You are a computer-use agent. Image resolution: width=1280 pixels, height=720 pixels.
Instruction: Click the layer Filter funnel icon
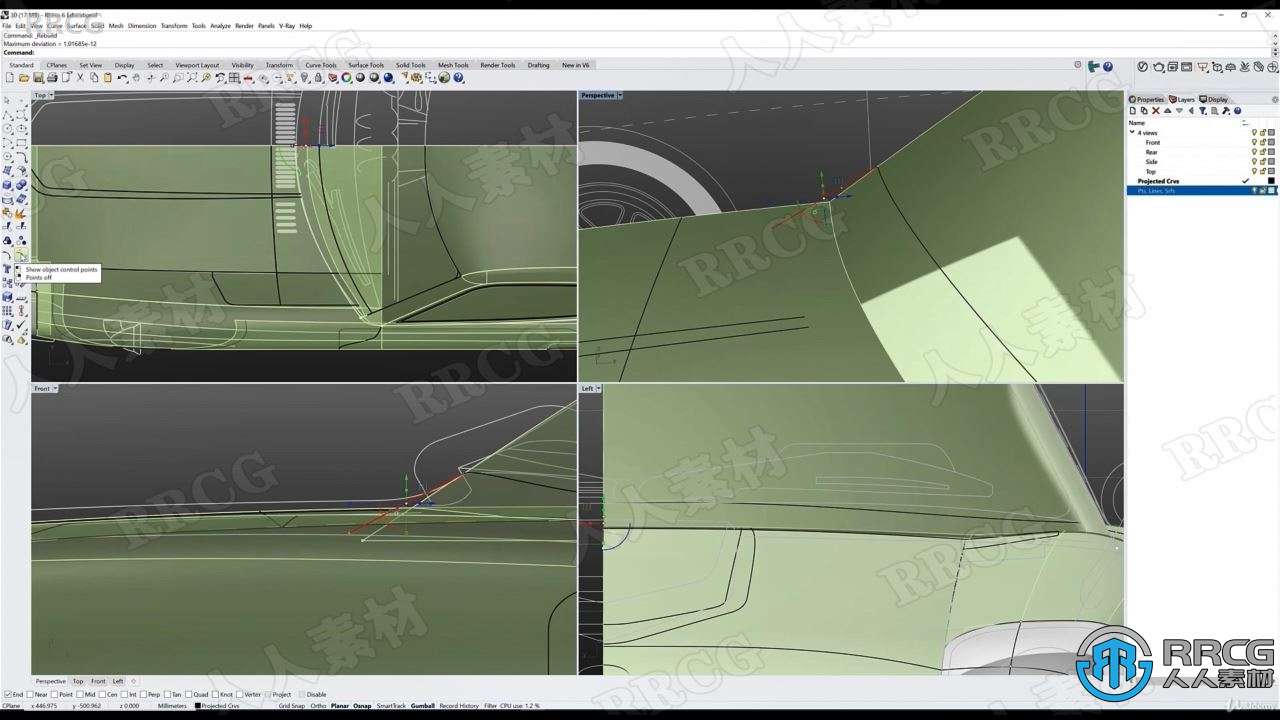coord(1202,111)
